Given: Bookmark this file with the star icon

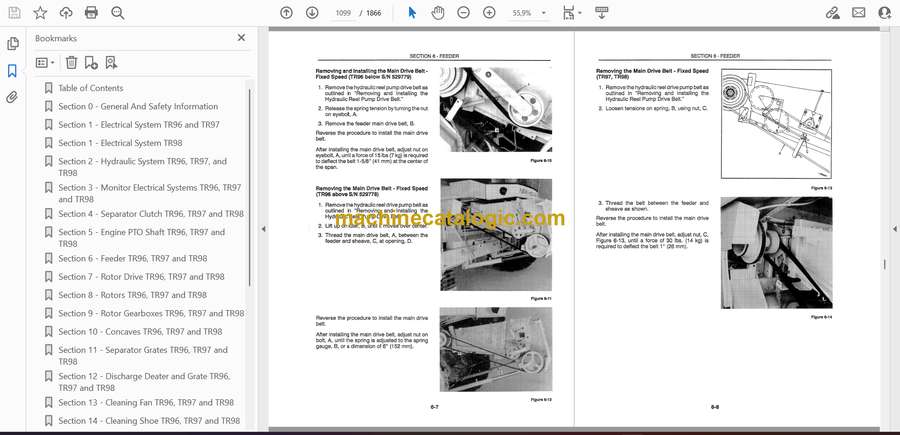Looking at the screenshot, I should tap(40, 13).
